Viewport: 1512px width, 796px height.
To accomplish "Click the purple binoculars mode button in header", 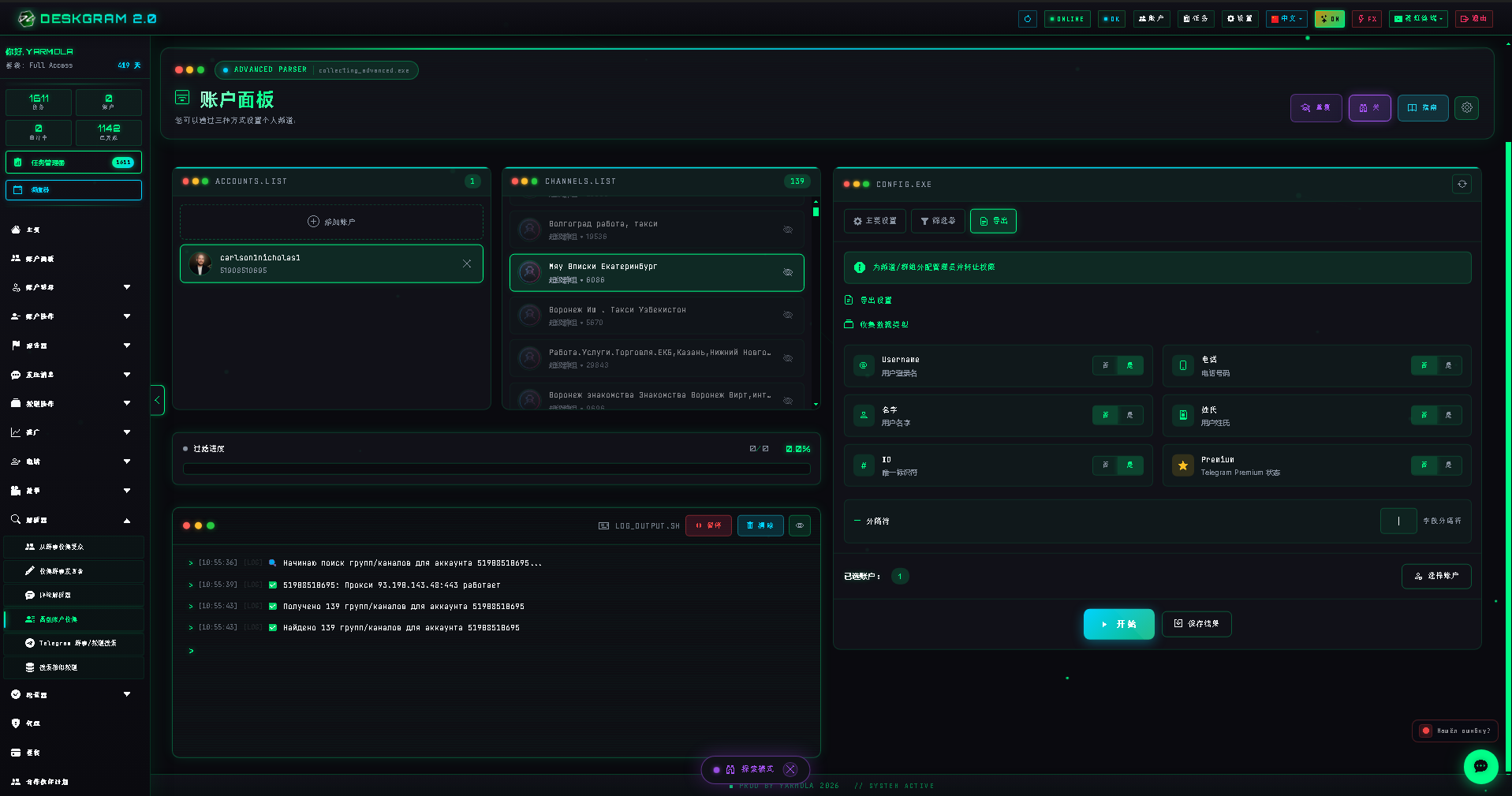I will pyautogui.click(x=1370, y=107).
